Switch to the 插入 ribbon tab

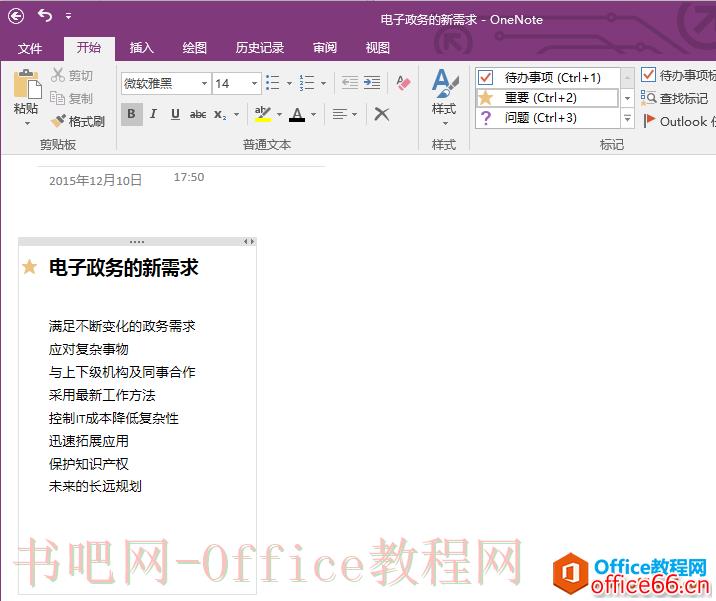point(141,47)
